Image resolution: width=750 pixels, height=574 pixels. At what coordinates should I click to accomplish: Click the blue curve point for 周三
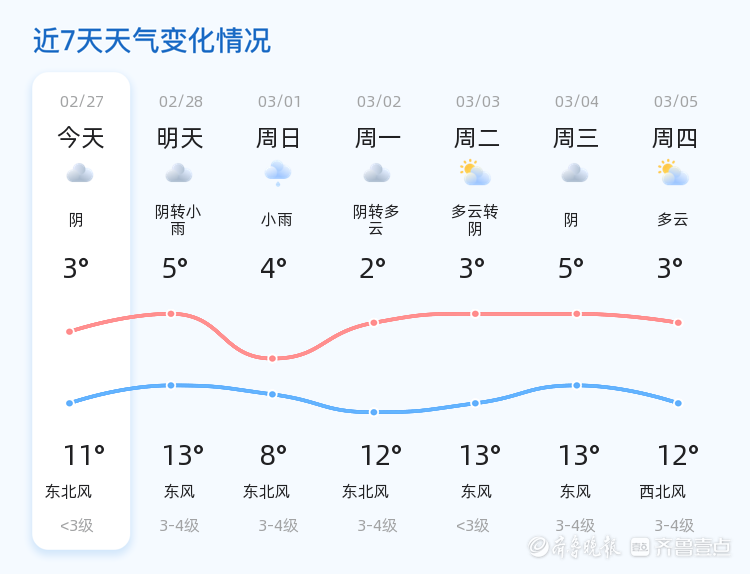pos(577,385)
